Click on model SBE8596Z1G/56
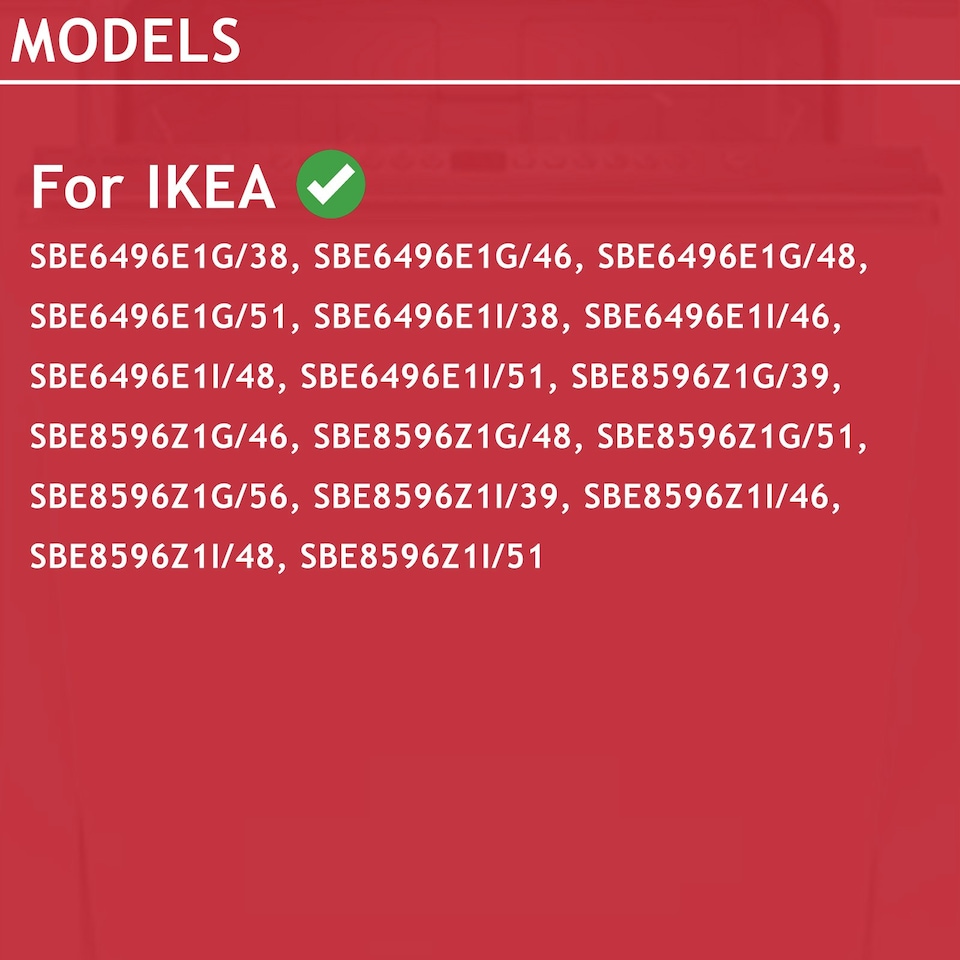The height and width of the screenshot is (960, 960). click(161, 497)
